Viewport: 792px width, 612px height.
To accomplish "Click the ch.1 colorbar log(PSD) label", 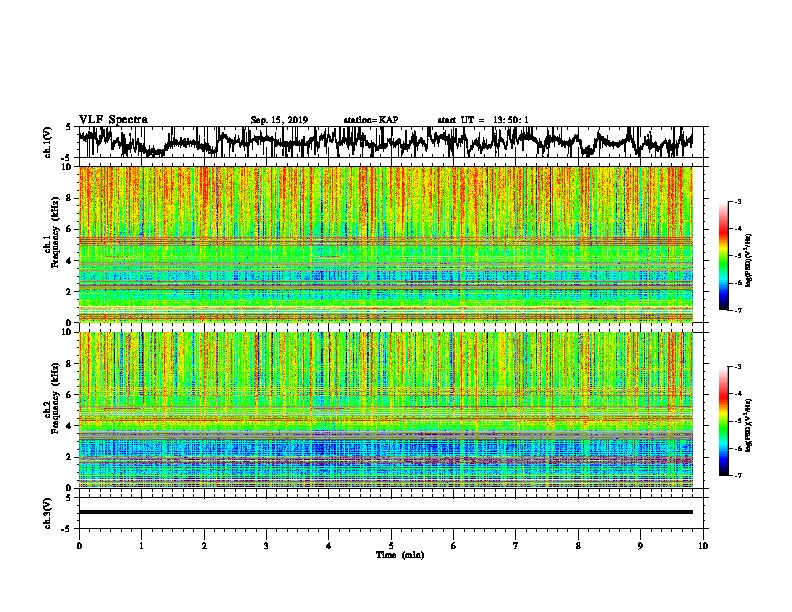I will pos(748,260).
